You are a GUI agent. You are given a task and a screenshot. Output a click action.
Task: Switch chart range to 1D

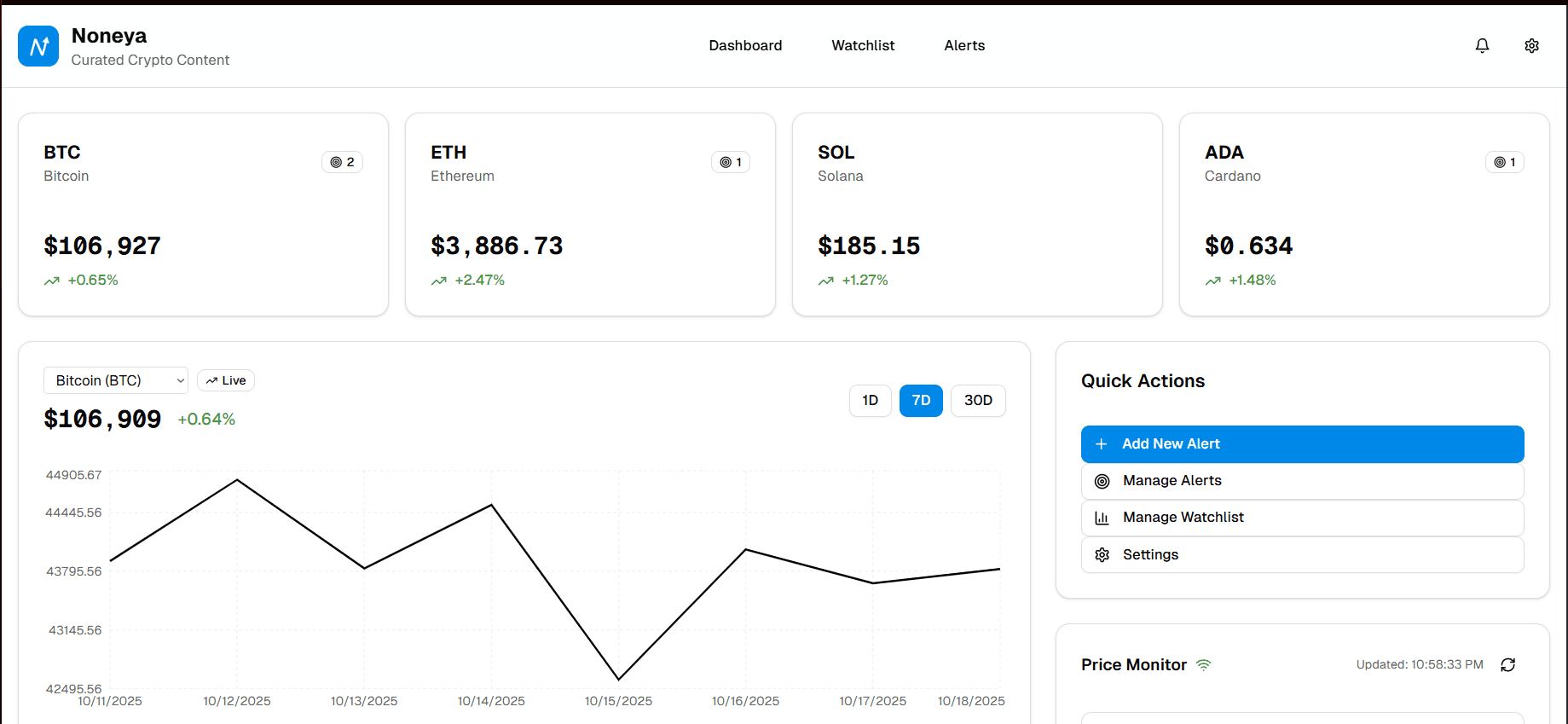click(x=870, y=401)
